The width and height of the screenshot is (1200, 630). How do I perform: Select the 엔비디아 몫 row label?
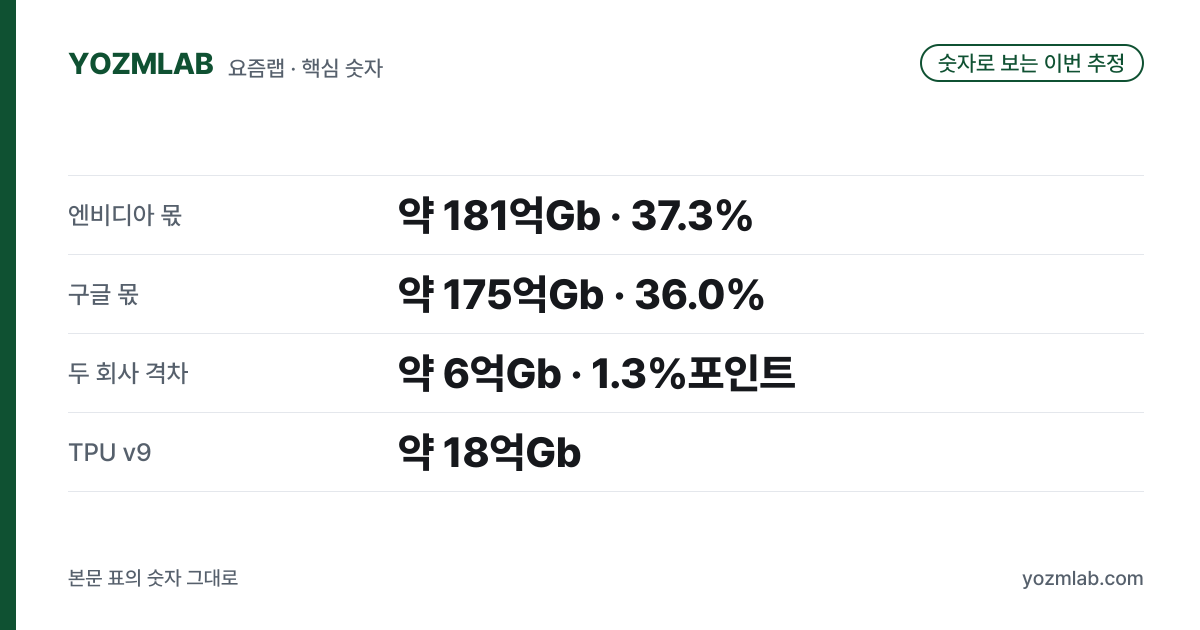click(x=125, y=215)
